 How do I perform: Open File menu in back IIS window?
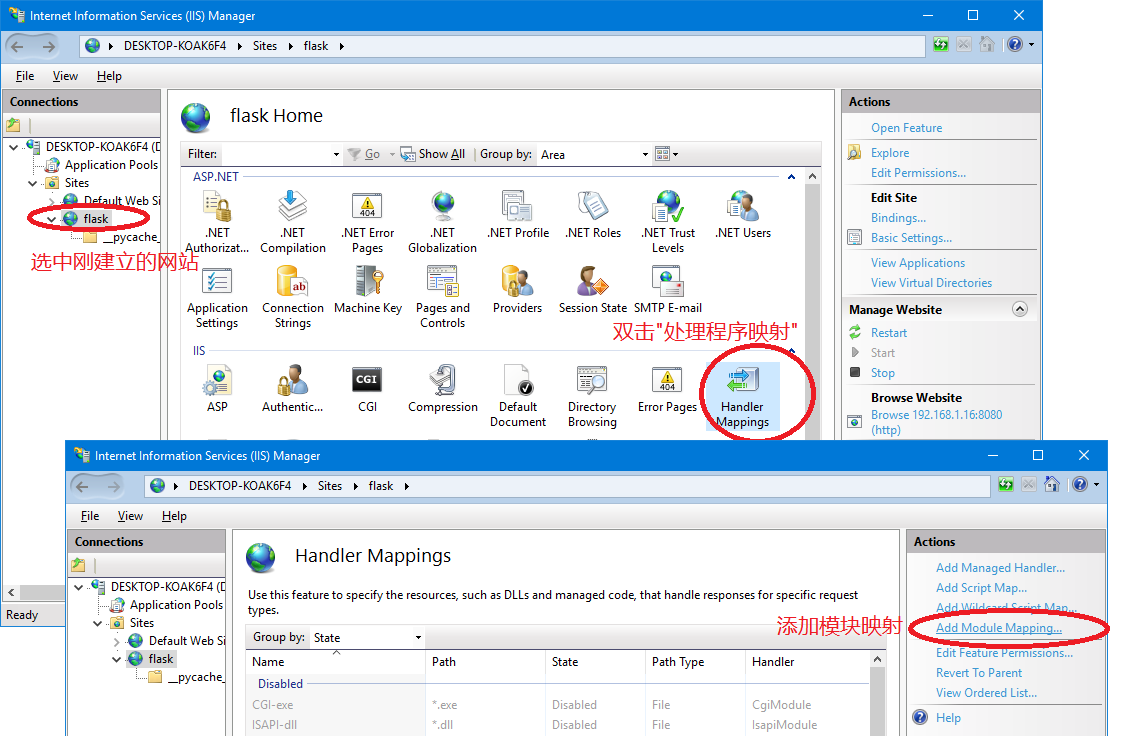(x=25, y=75)
